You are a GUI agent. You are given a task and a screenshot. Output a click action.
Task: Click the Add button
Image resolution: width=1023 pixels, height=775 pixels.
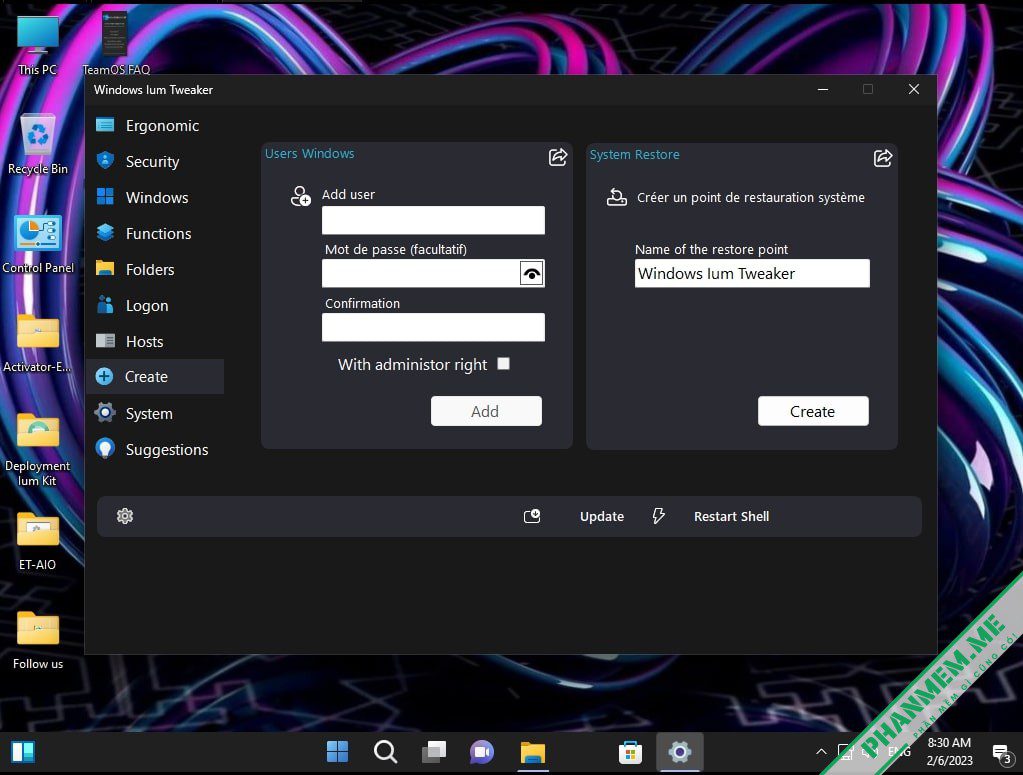click(486, 411)
